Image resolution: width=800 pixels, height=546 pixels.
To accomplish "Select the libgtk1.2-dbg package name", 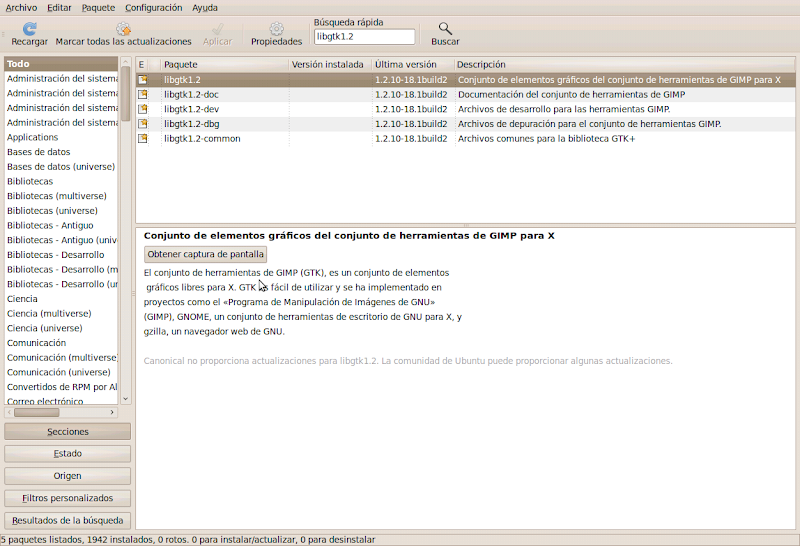I will (191, 124).
